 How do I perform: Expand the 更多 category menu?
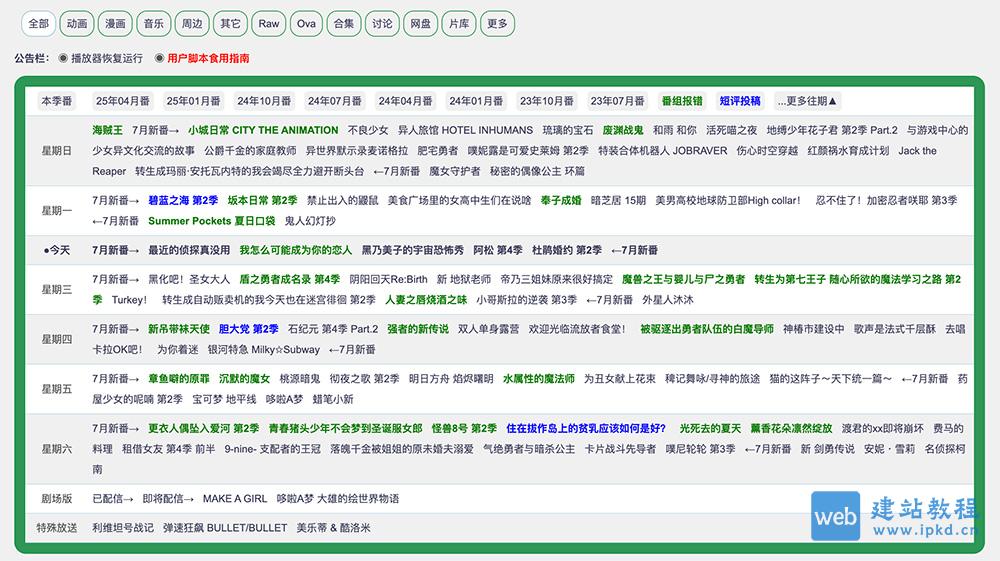[497, 24]
